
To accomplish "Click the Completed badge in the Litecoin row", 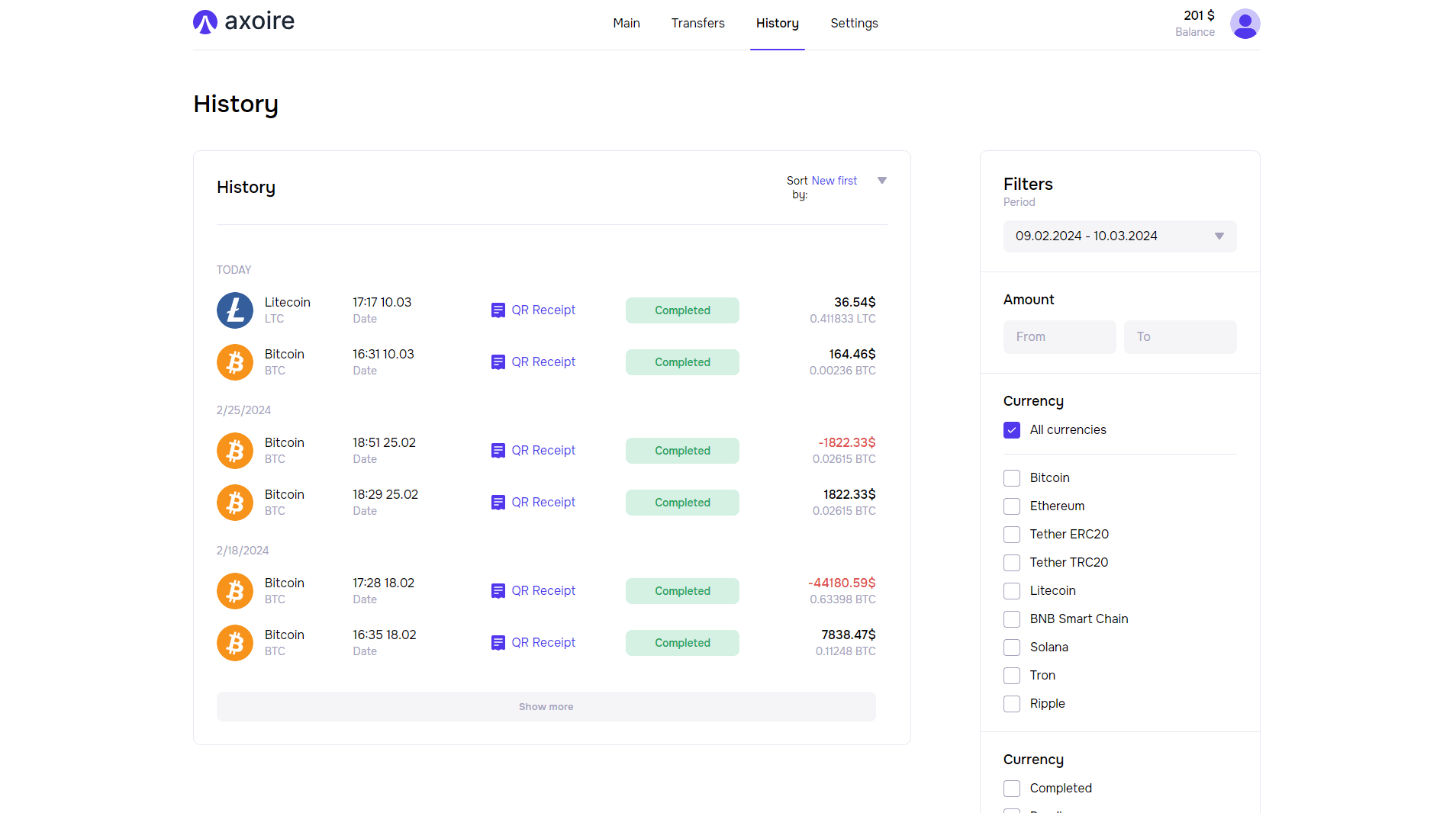I will point(682,310).
